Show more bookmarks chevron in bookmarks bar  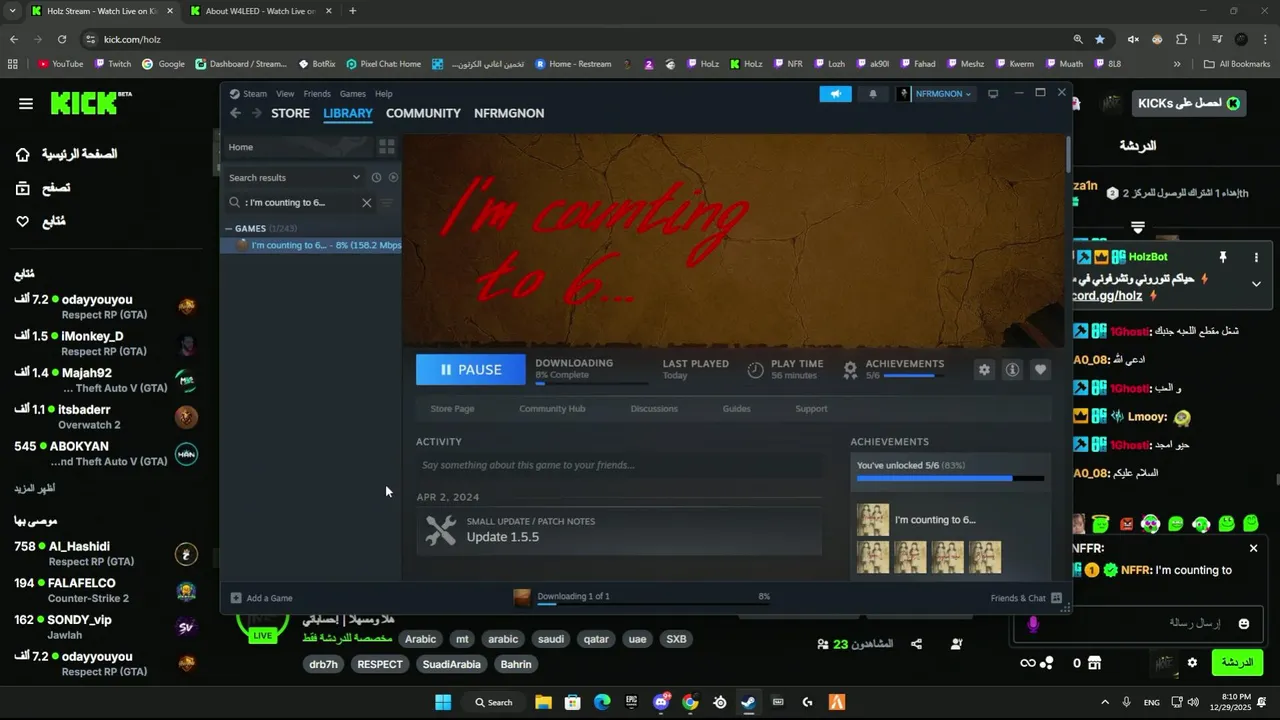[1177, 64]
